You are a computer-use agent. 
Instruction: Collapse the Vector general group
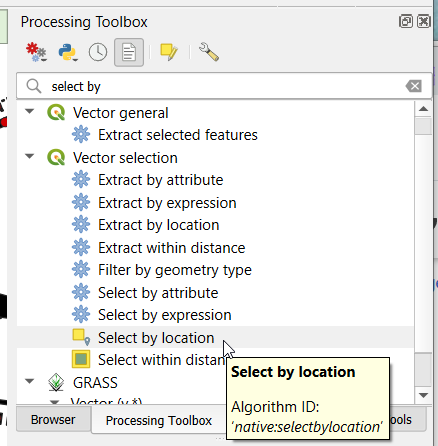[x=30, y=111]
